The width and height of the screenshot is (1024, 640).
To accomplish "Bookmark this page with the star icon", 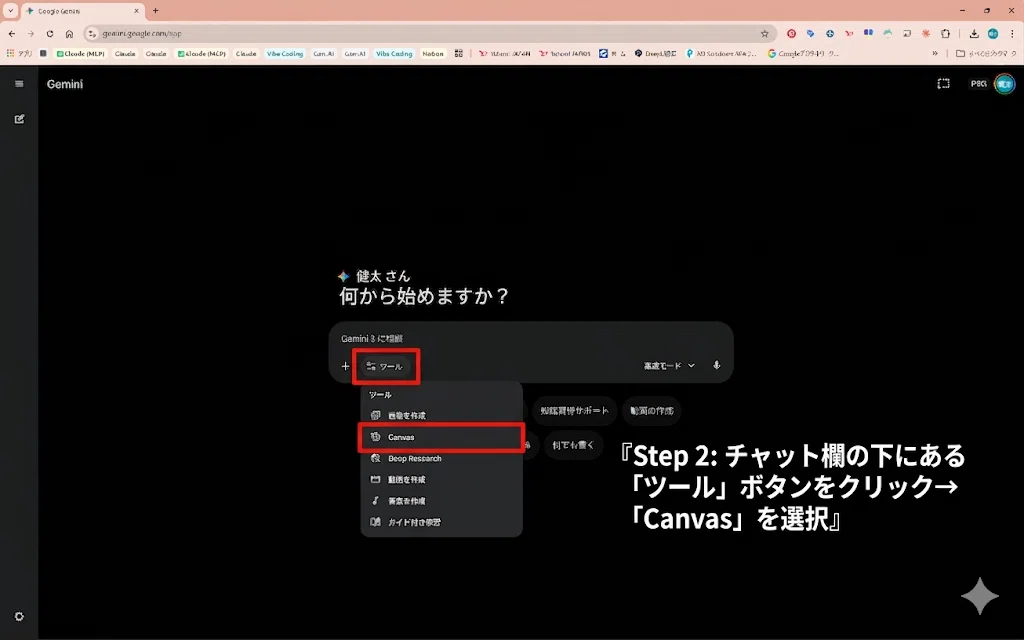I will (764, 33).
